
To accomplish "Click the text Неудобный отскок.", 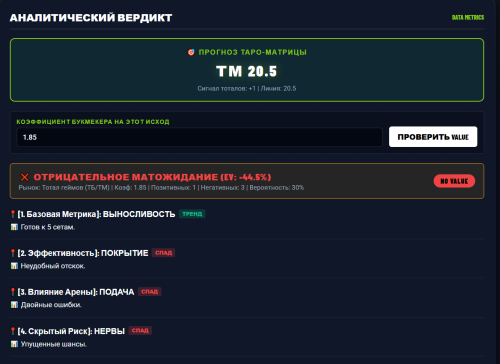I will click(x=53, y=266).
